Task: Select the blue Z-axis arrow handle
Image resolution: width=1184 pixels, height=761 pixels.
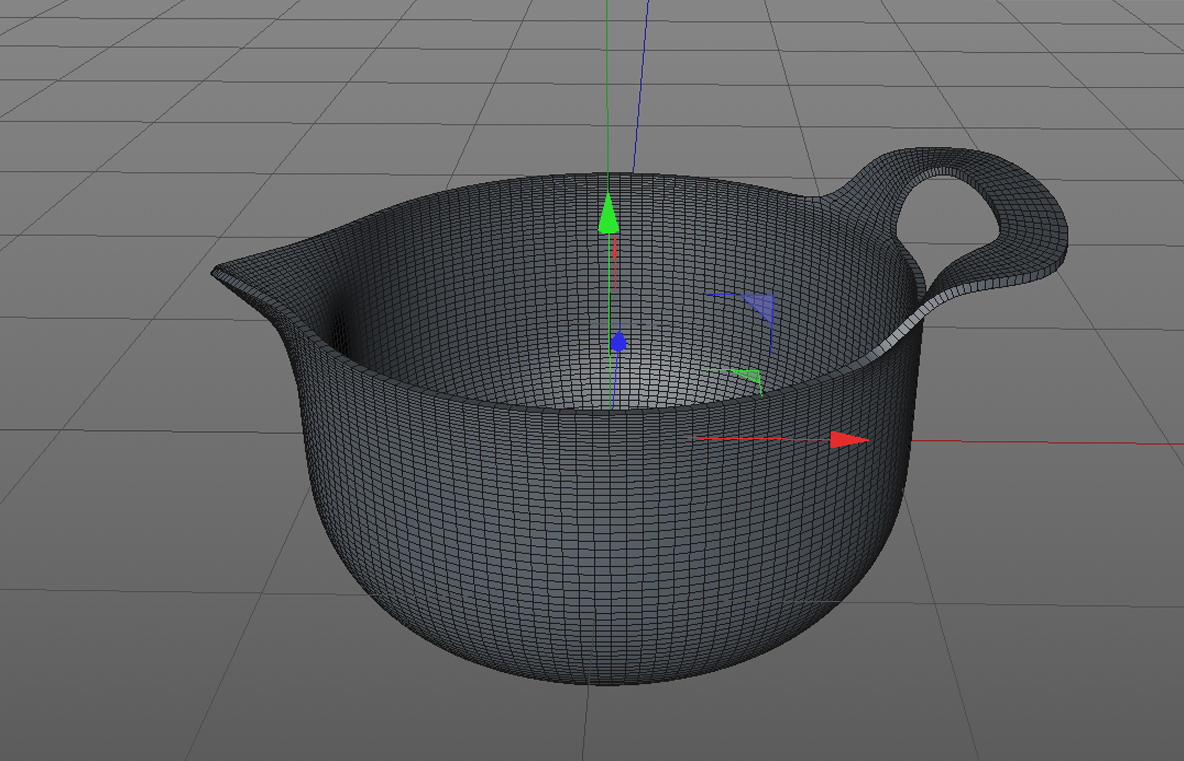Action: click(x=618, y=342)
